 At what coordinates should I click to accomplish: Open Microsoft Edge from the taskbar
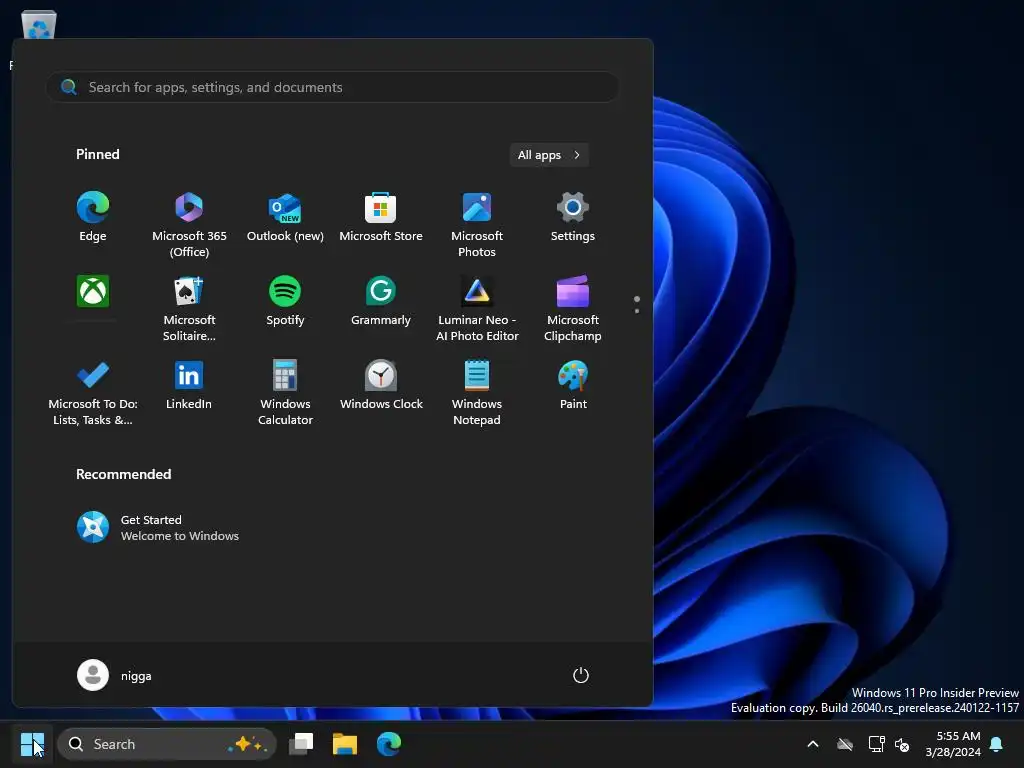click(x=389, y=744)
